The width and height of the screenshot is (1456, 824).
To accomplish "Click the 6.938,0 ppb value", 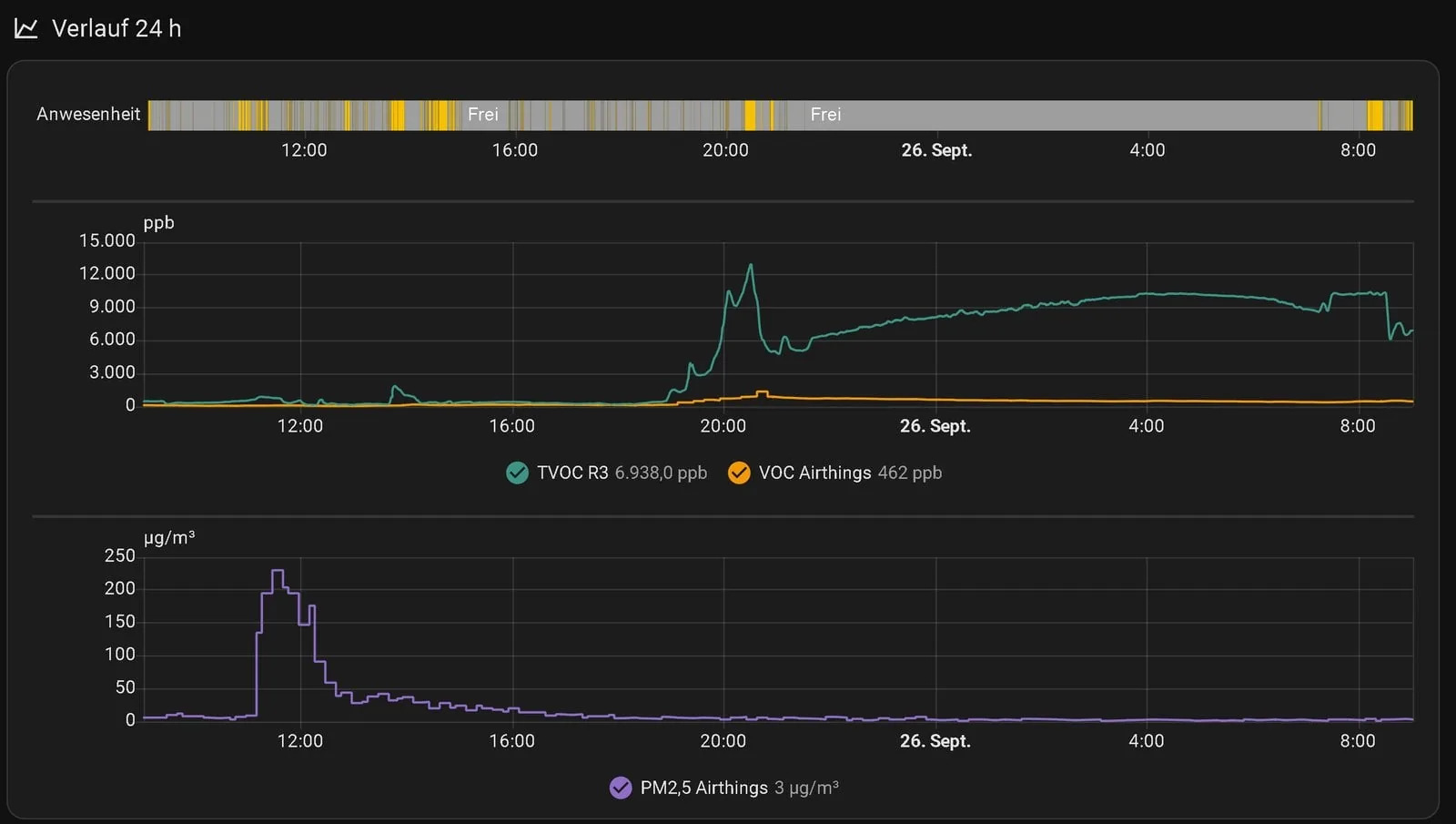I will click(661, 473).
